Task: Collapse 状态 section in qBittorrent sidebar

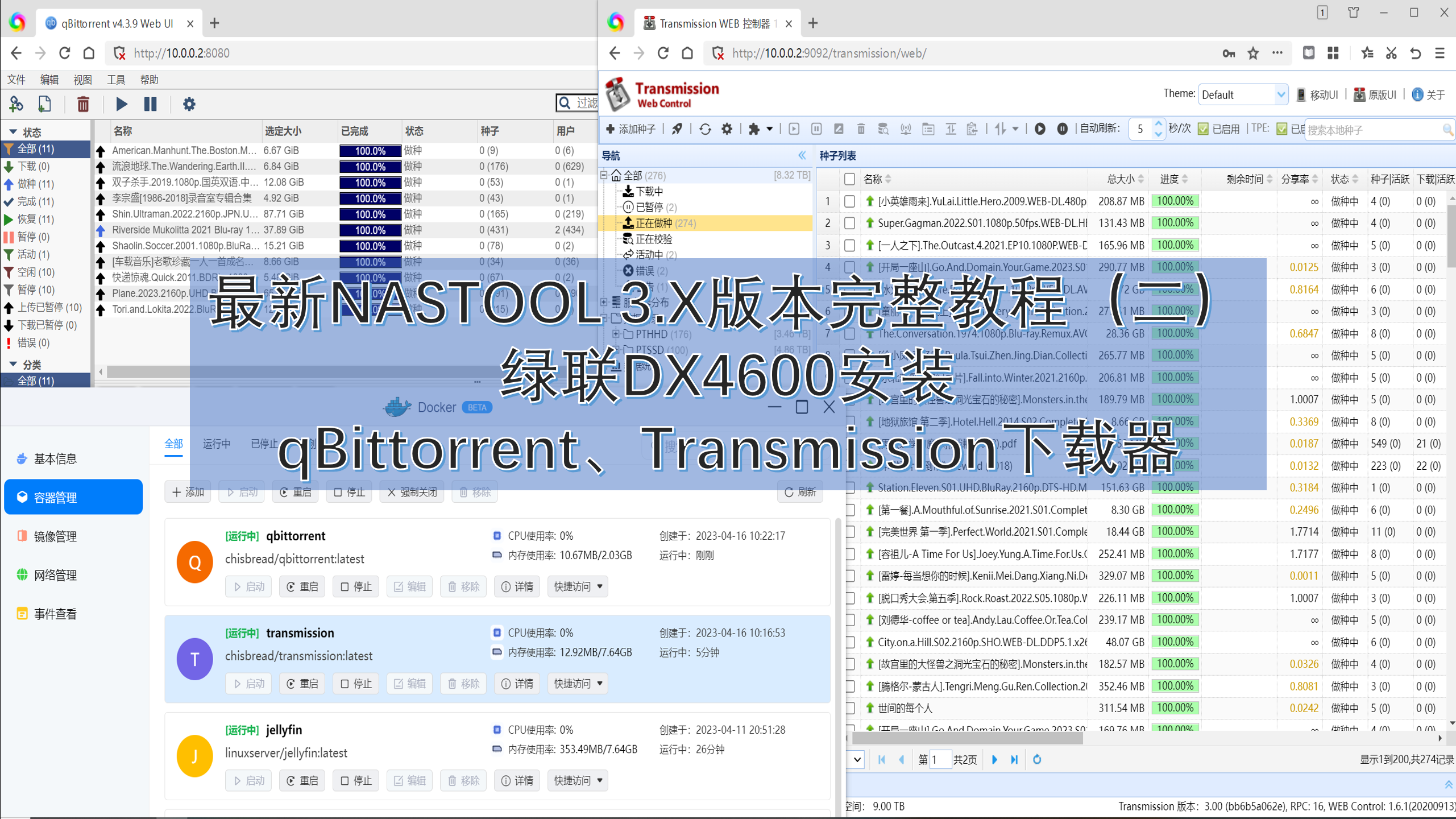Action: [13, 131]
